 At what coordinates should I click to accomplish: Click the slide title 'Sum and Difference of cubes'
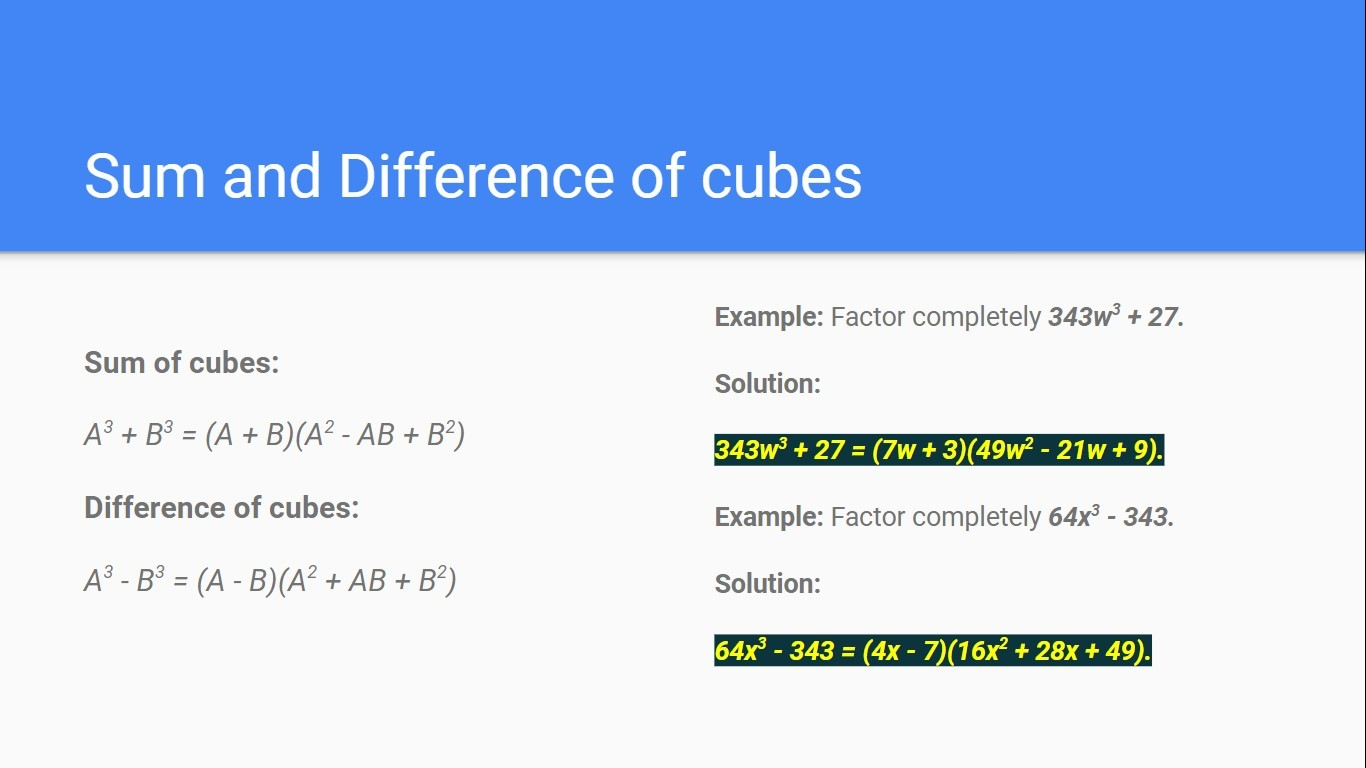473,176
